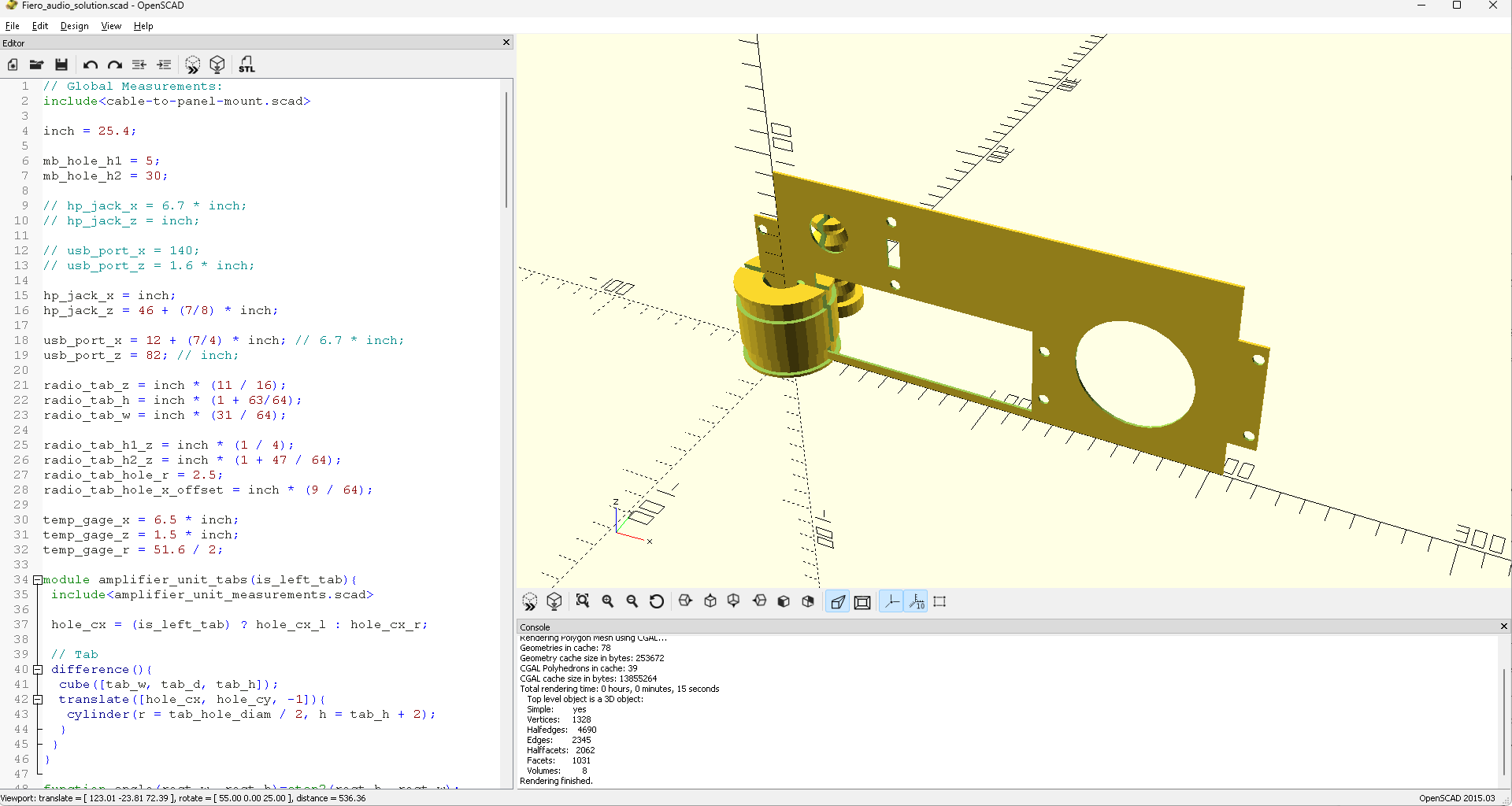
Task: Click the Viewport translate status bar text
Action: tap(183, 798)
